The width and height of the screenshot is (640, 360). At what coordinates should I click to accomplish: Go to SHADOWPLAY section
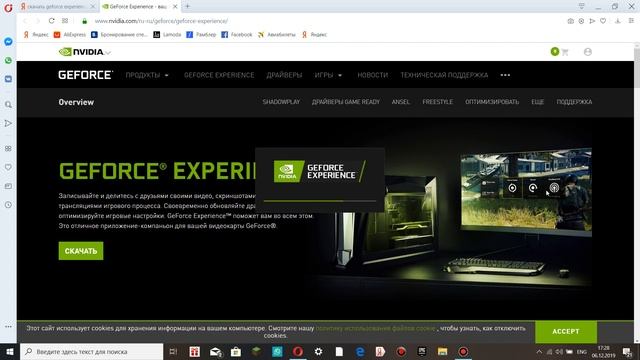pyautogui.click(x=281, y=102)
